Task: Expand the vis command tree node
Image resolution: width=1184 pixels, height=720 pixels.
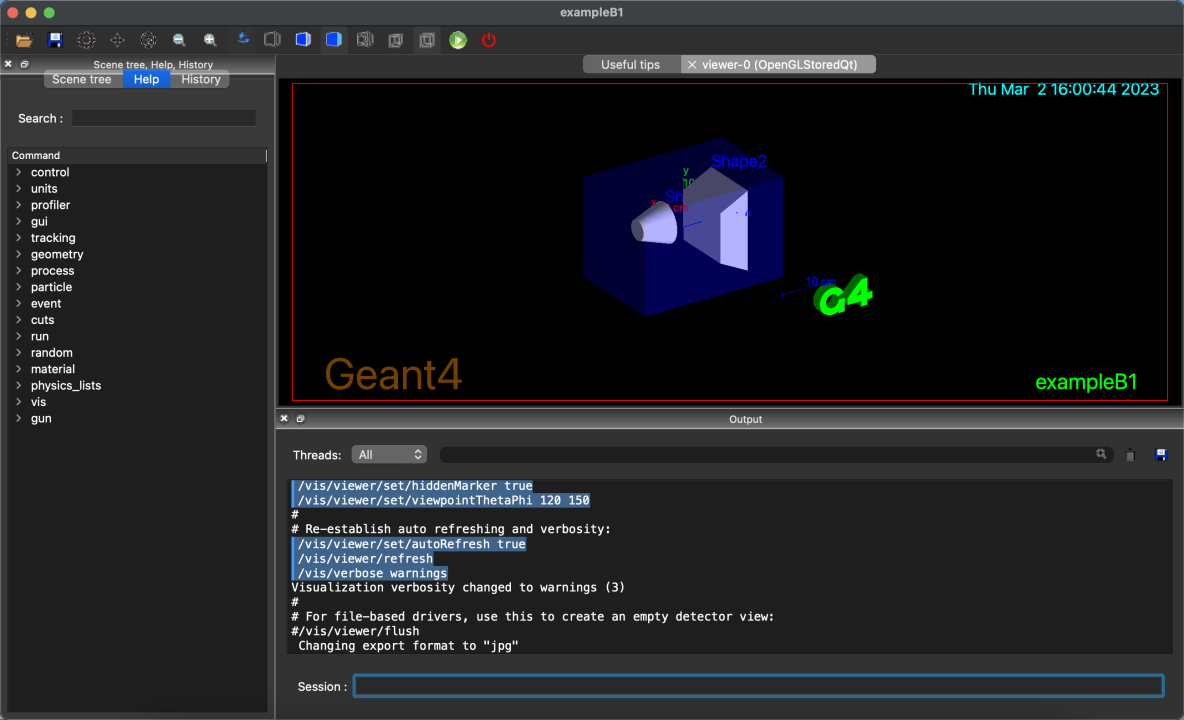Action: [19, 402]
